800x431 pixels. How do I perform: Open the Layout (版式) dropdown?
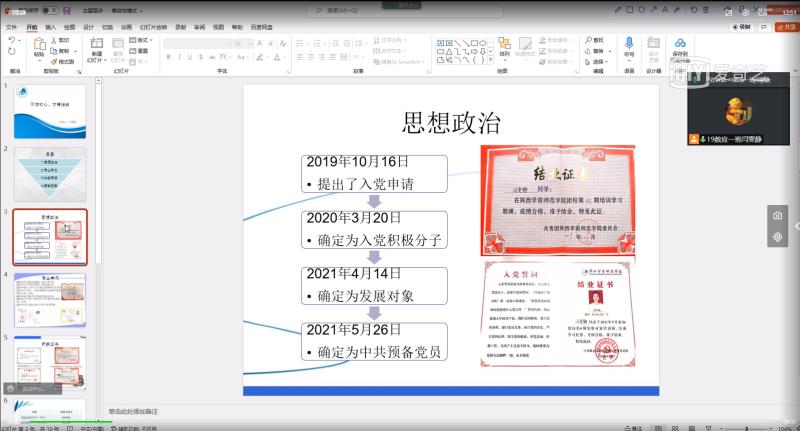141,40
